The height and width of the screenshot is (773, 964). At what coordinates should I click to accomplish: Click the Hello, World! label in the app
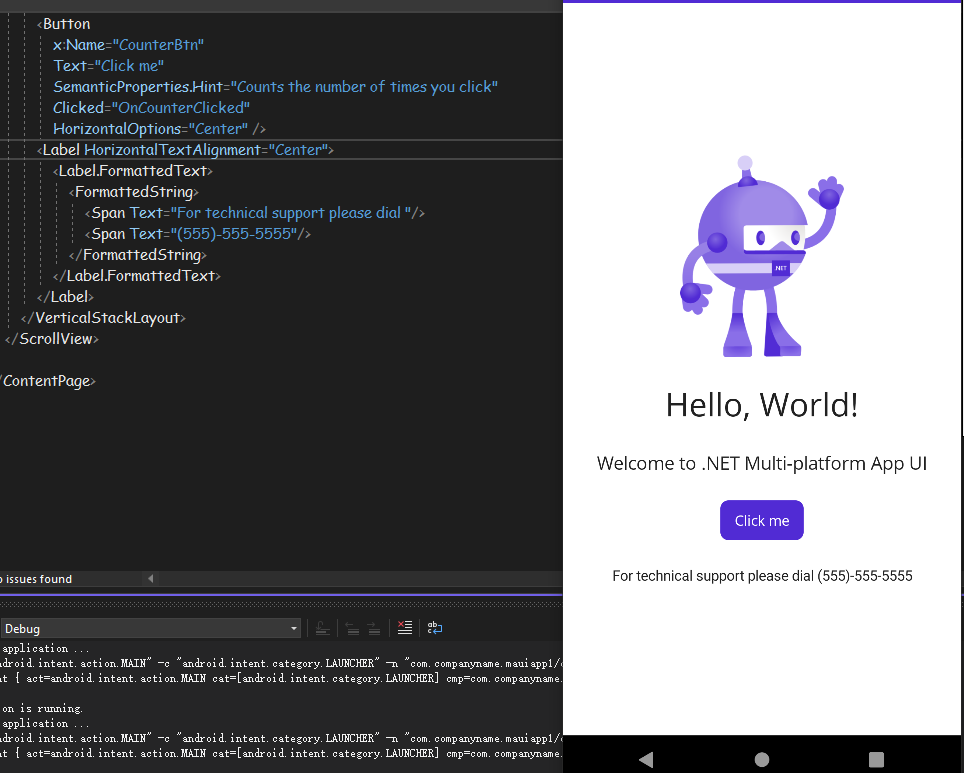[762, 405]
